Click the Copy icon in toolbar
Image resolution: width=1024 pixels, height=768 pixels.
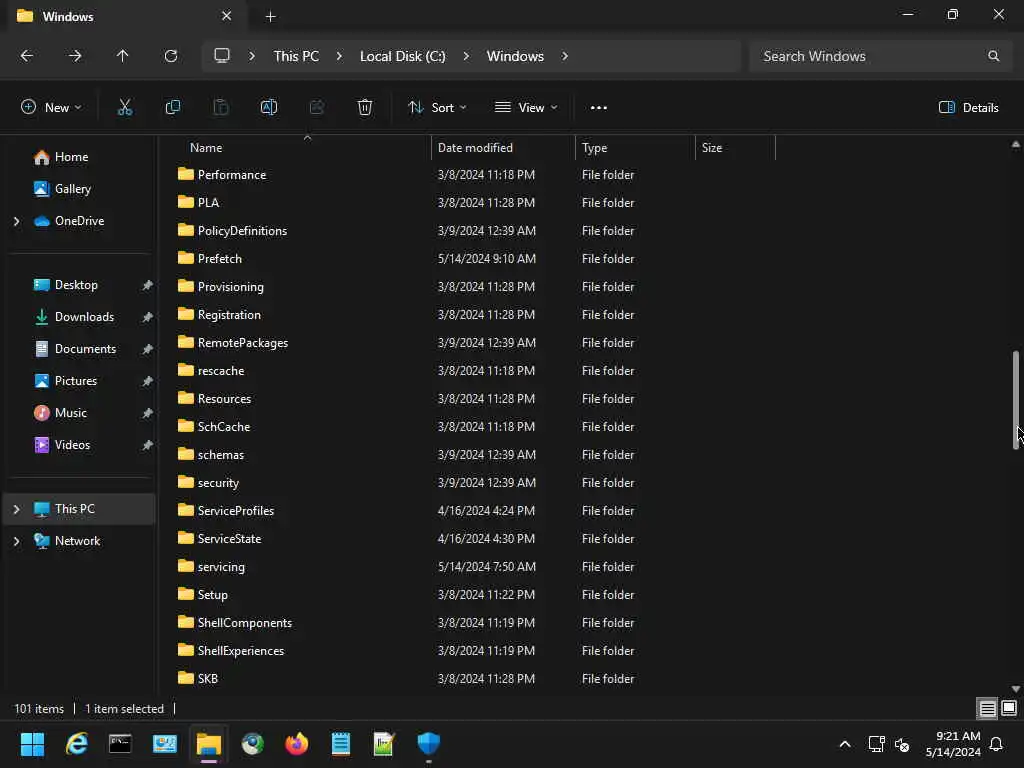pyautogui.click(x=173, y=108)
